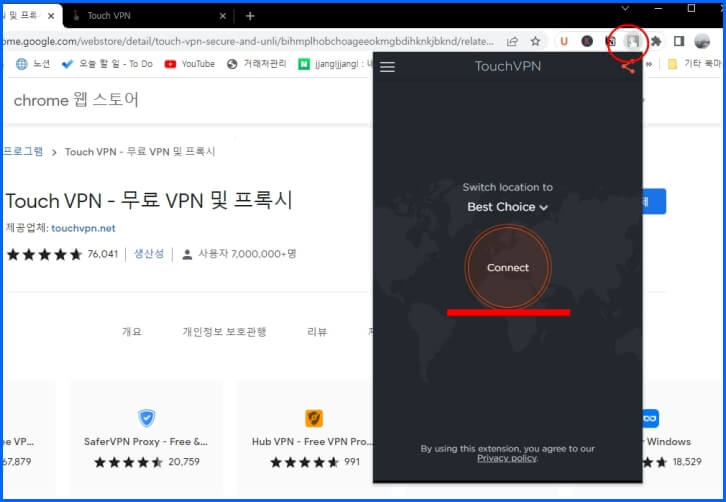The height and width of the screenshot is (502, 726).
Task: Click the 76,041 rating count
Action: pyautogui.click(x=103, y=254)
